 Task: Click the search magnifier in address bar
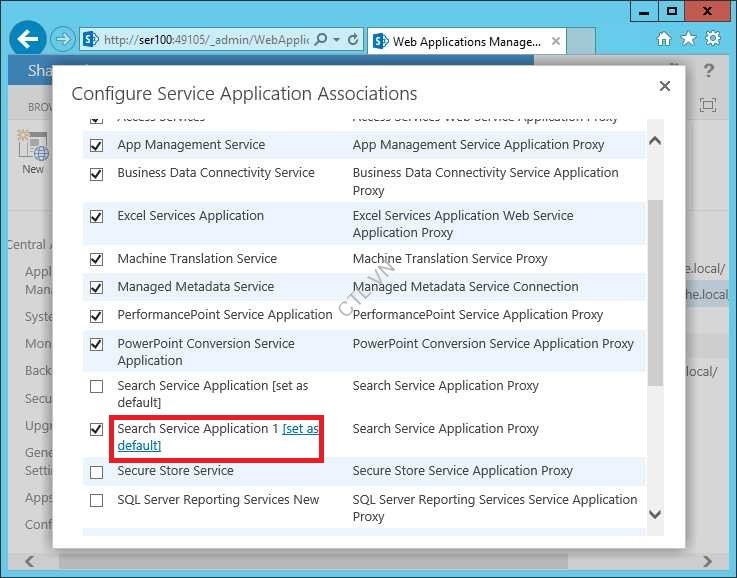point(321,39)
